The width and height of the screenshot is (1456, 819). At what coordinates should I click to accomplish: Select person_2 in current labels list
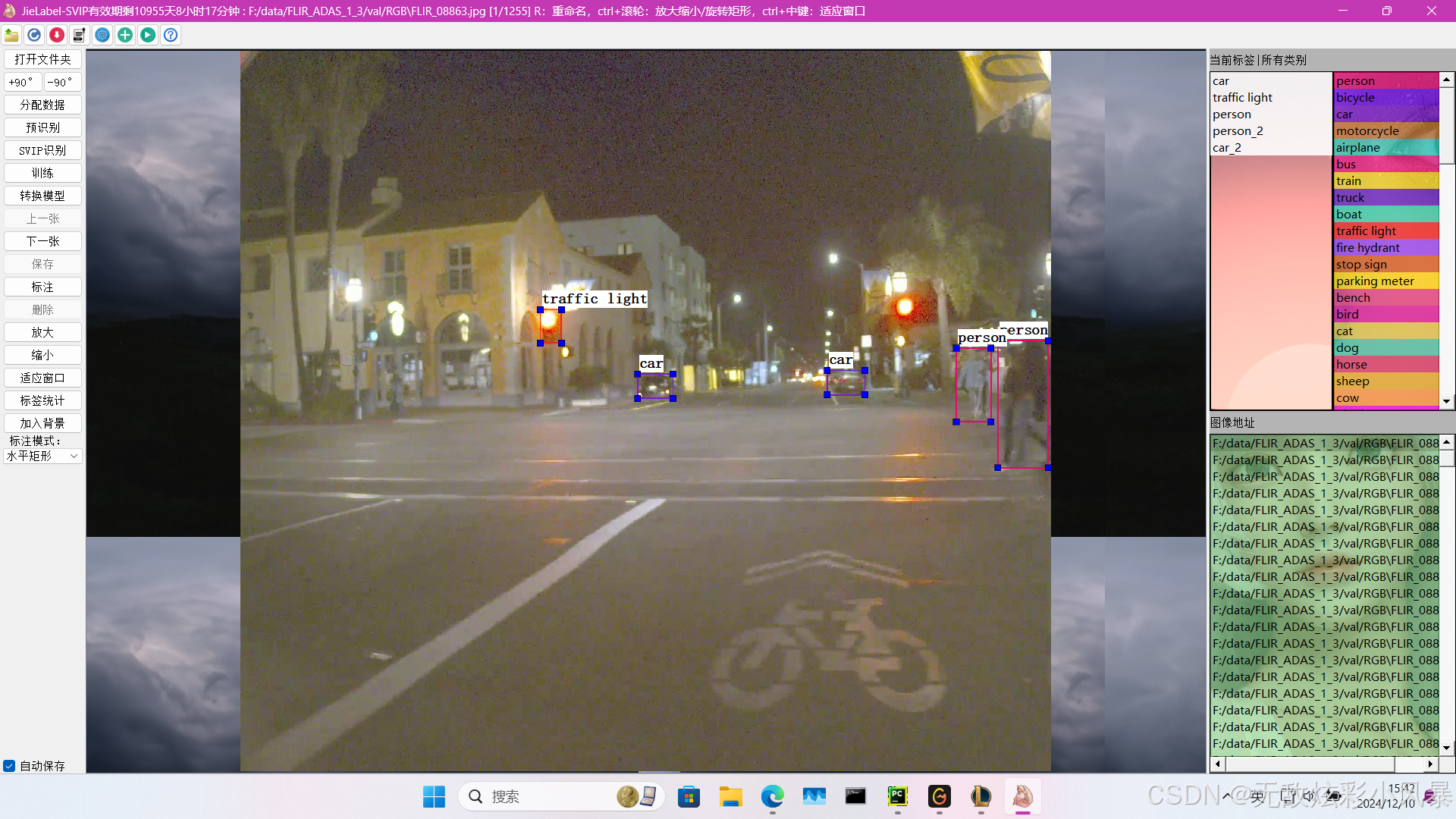click(x=1238, y=131)
